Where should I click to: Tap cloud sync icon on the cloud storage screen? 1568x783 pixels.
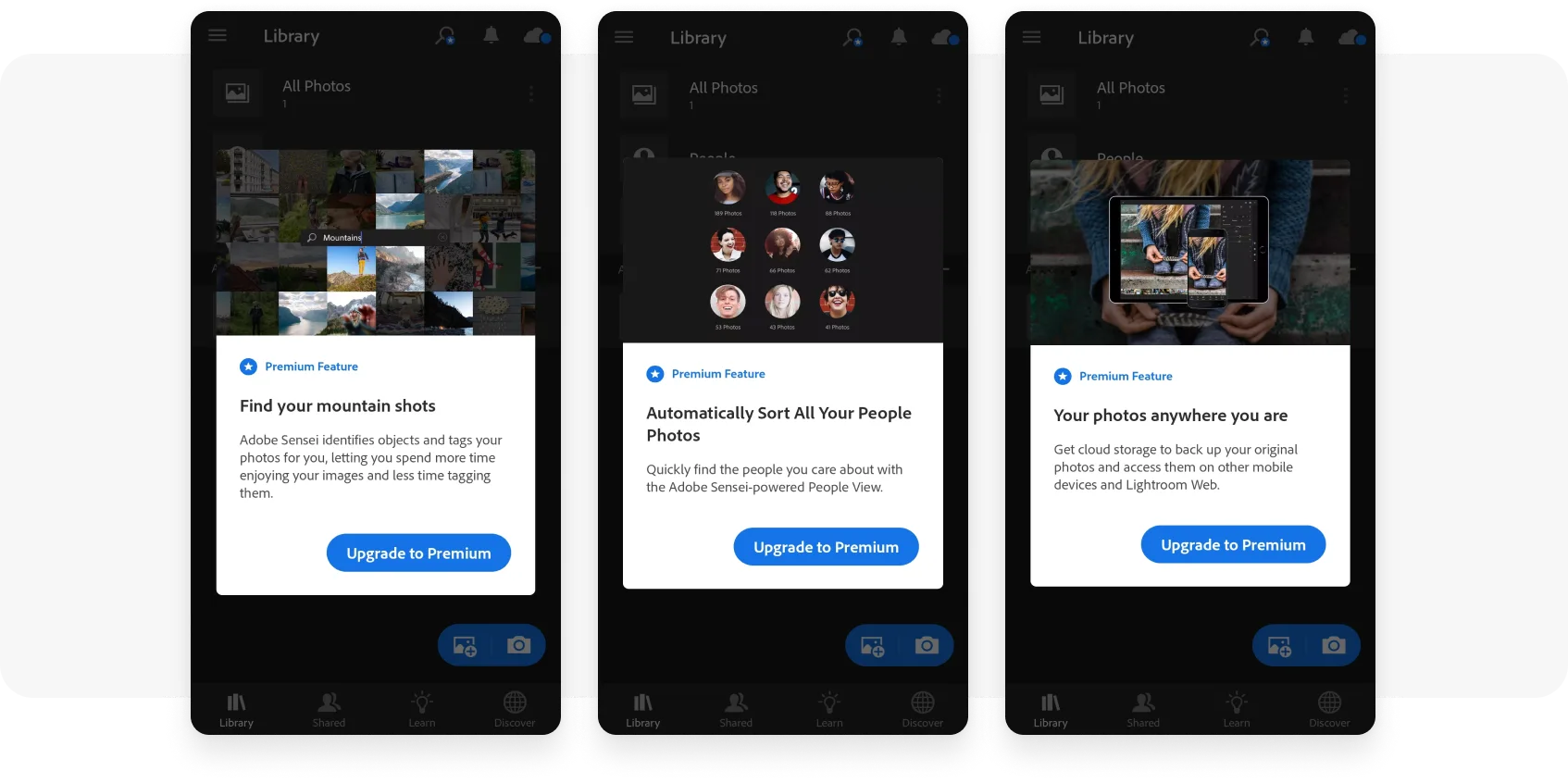point(1350,37)
